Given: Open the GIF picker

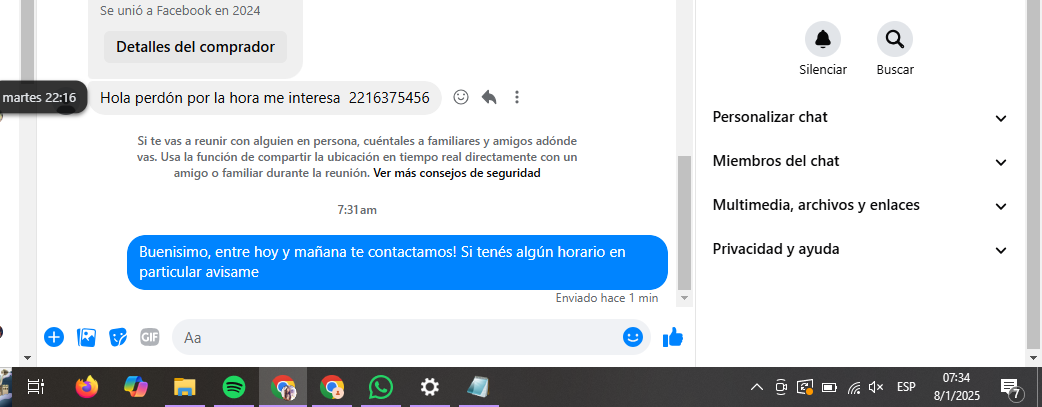Looking at the screenshot, I should point(150,337).
